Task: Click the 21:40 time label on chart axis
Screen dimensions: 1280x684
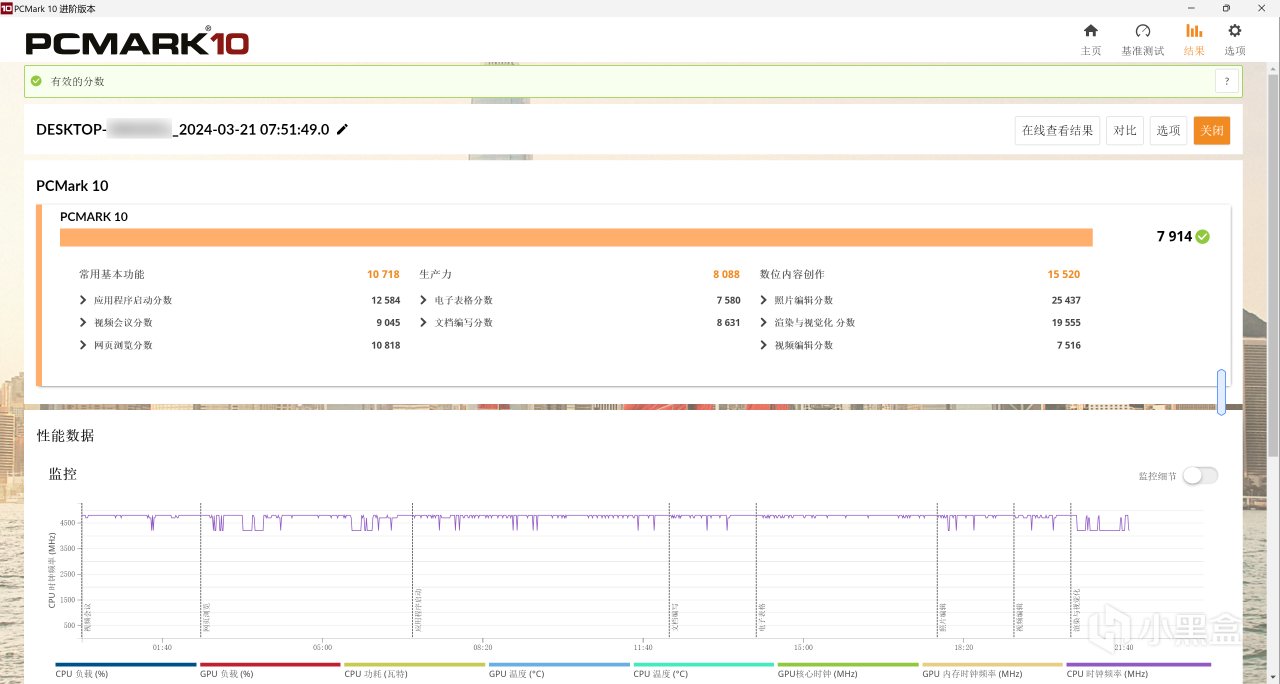Action: pyautogui.click(x=1123, y=647)
